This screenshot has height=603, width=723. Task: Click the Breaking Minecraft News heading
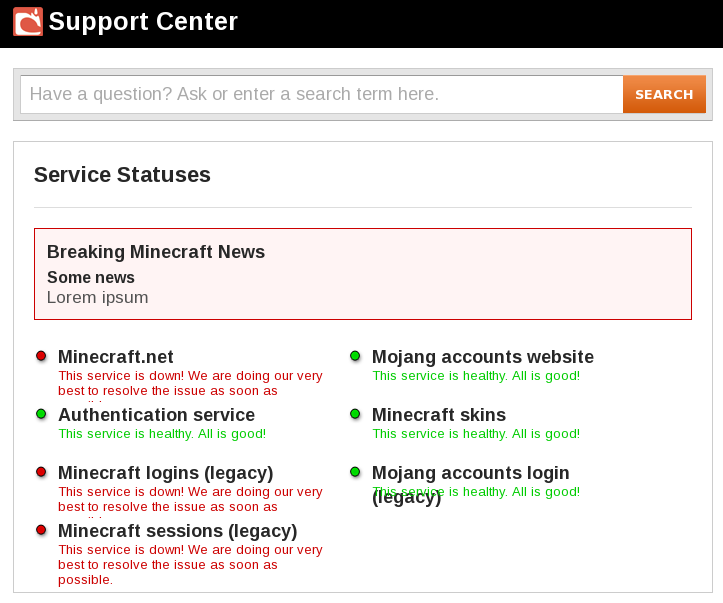pos(156,252)
